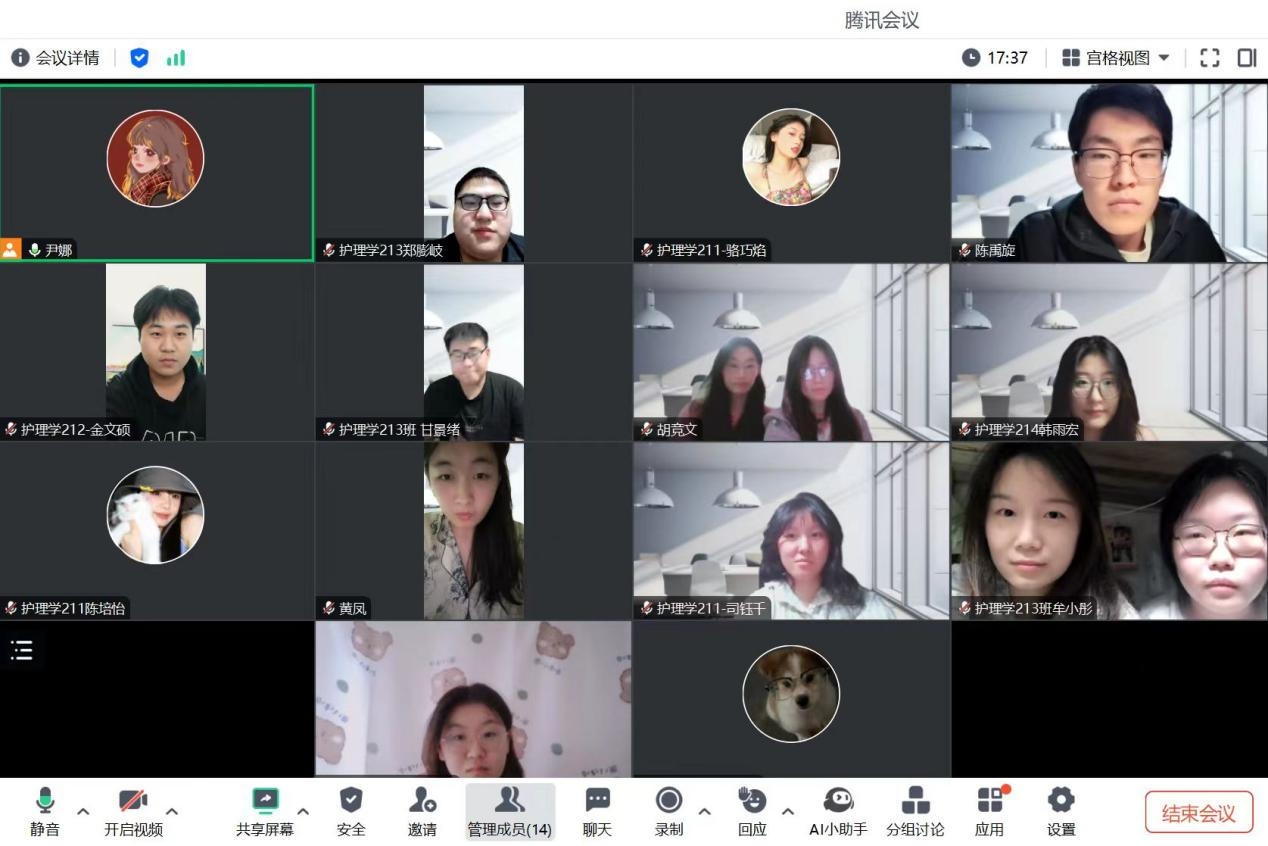1268x846 pixels.
Task: Open 管理成员(14) member panel
Action: click(509, 811)
